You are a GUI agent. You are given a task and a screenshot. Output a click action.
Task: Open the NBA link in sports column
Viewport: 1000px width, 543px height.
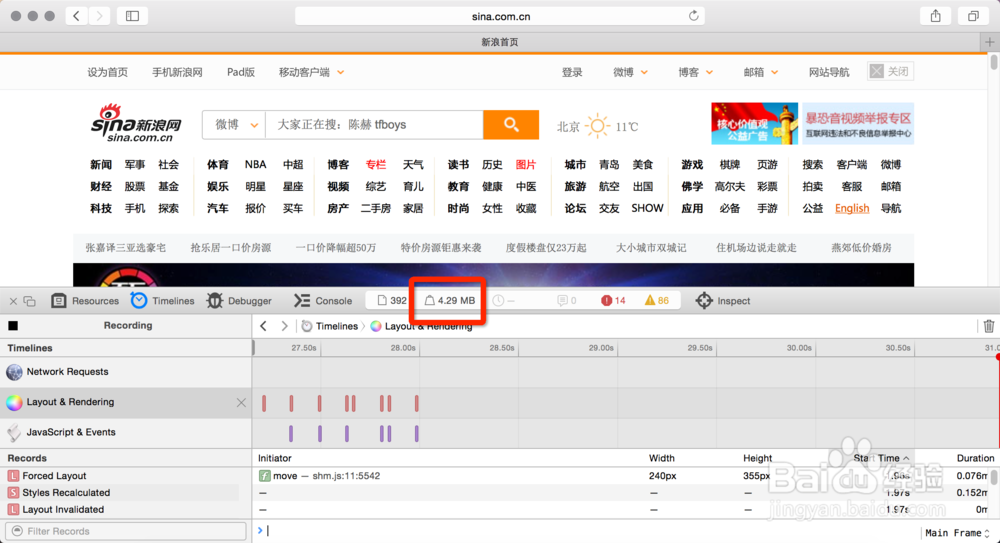255,165
